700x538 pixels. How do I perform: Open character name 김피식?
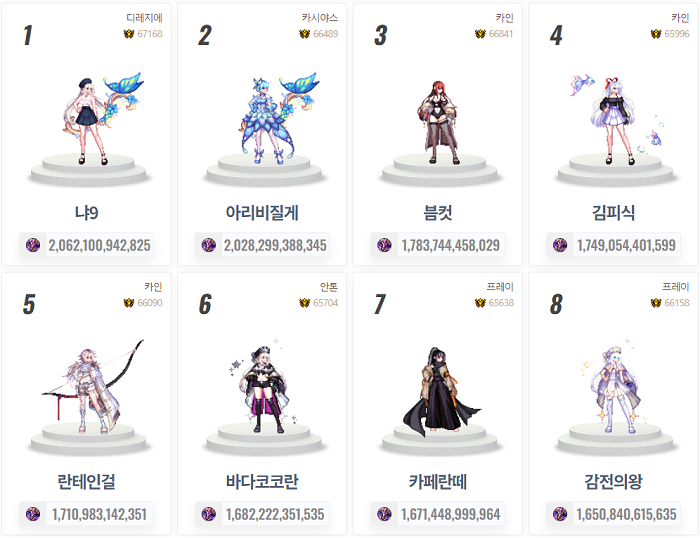tap(613, 212)
